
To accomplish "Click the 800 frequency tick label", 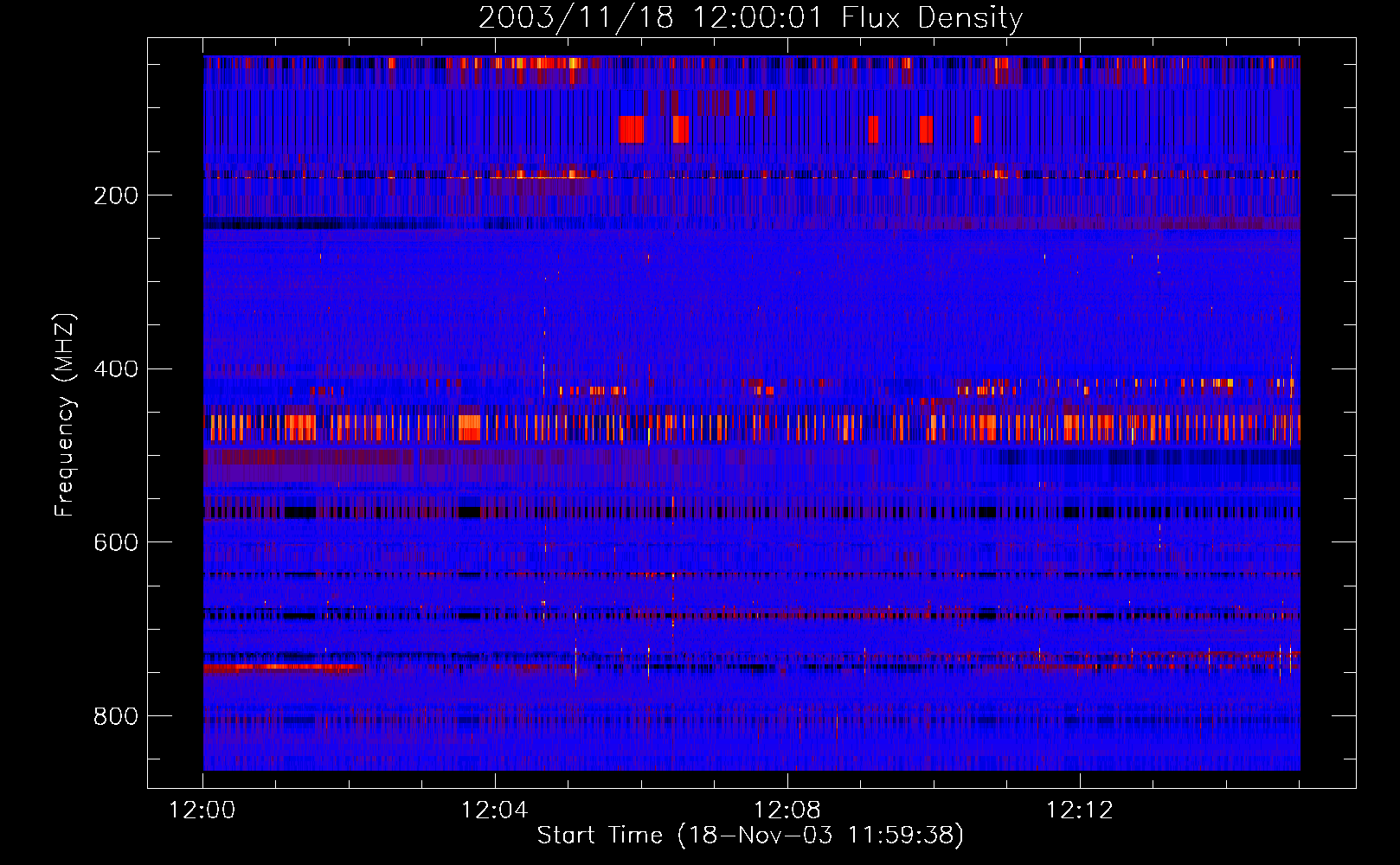I will (x=116, y=716).
